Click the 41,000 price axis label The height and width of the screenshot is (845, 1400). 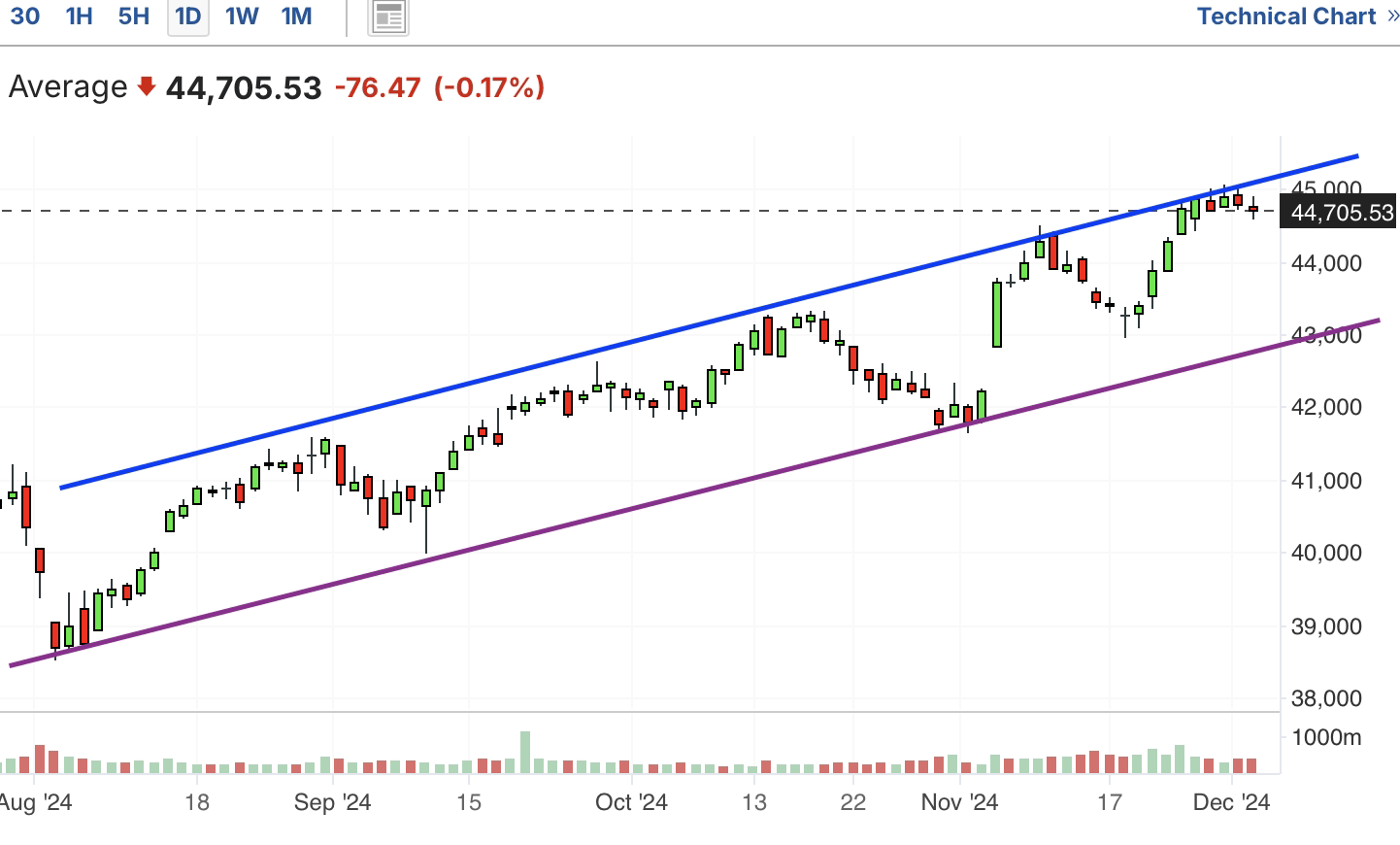[1326, 481]
